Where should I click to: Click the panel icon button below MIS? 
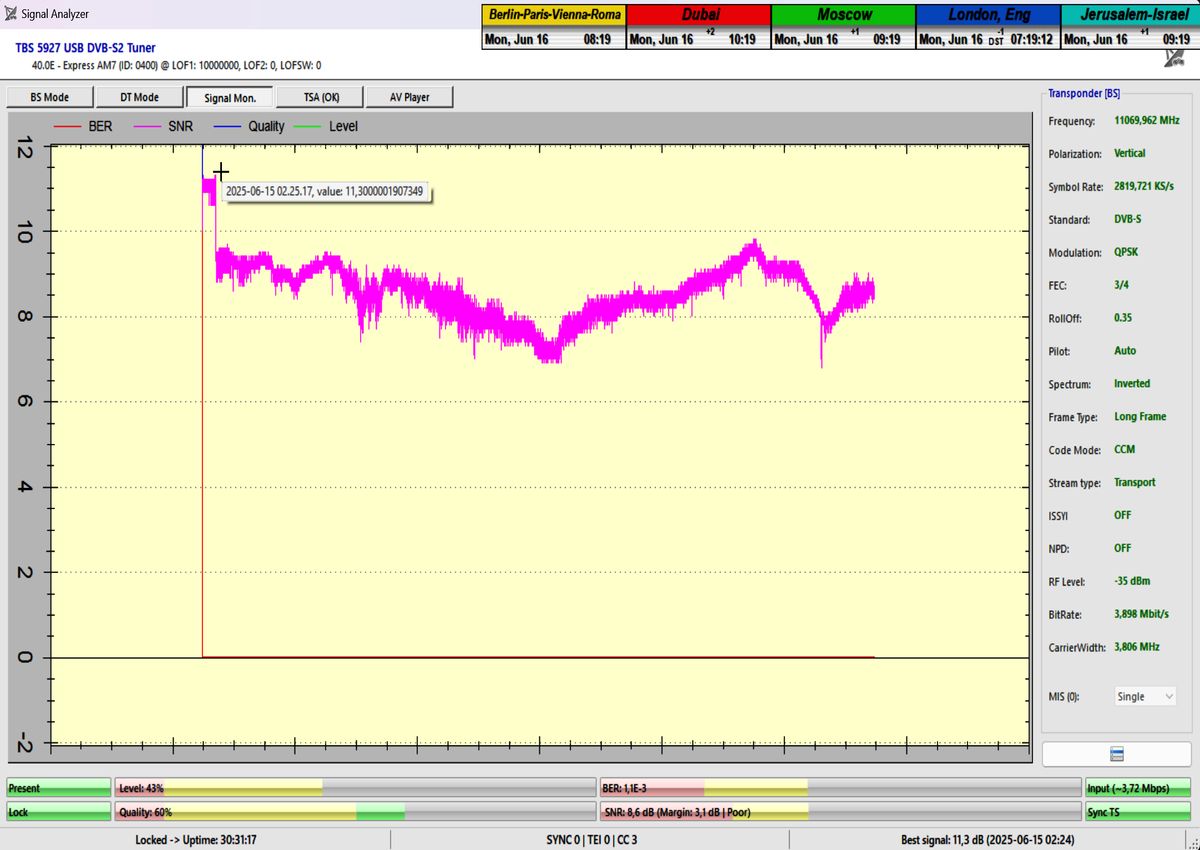click(1117, 754)
